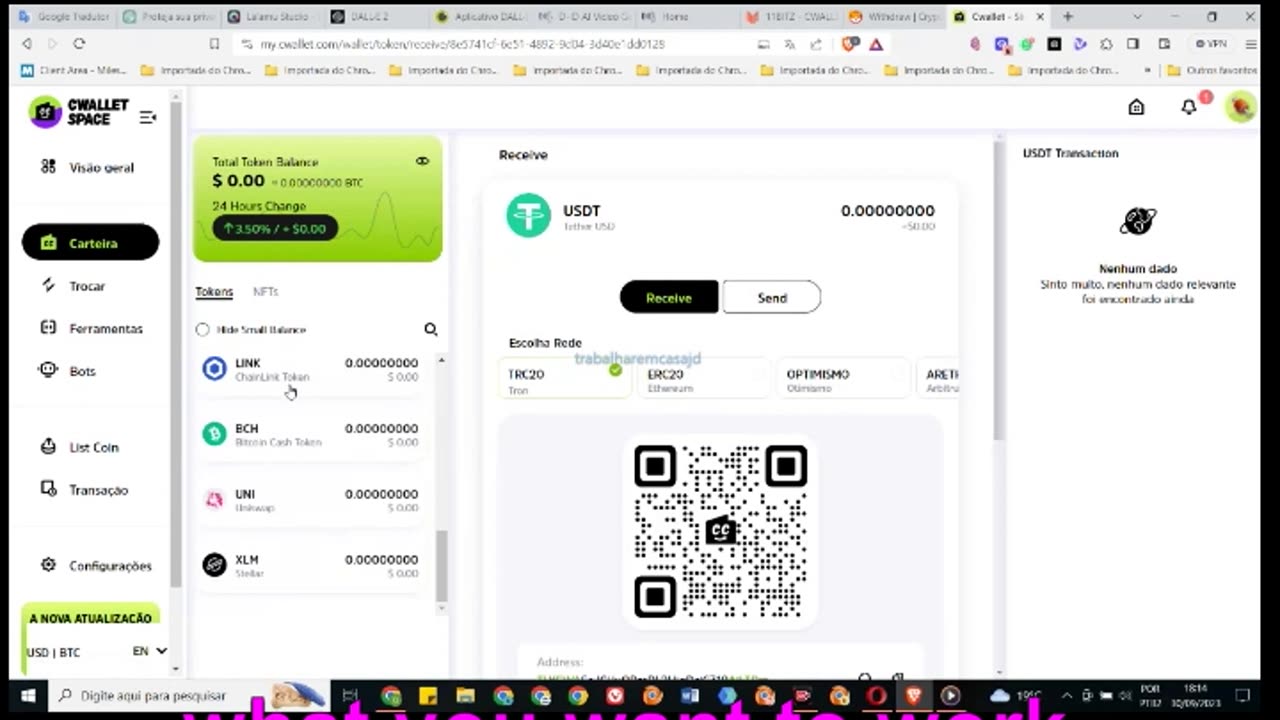This screenshot has height=720, width=1280.
Task: Switch to the Tokens tab
Action: point(214,291)
